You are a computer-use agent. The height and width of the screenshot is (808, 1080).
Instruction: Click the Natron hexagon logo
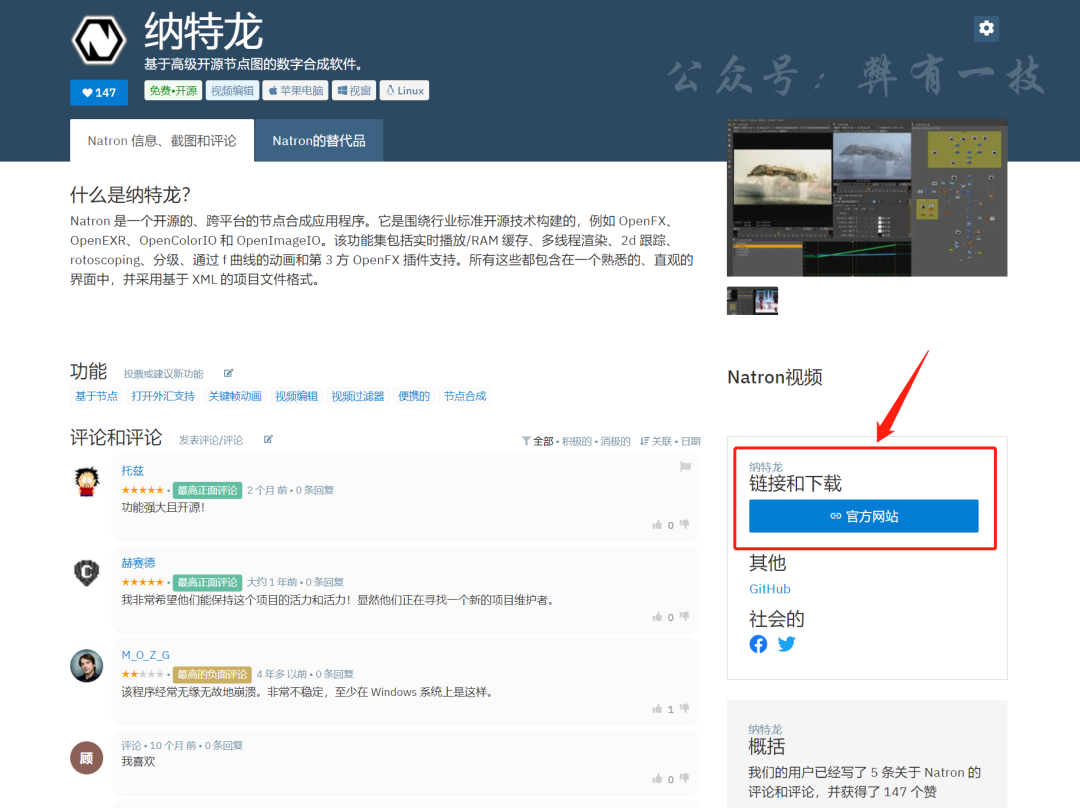click(x=98, y=40)
